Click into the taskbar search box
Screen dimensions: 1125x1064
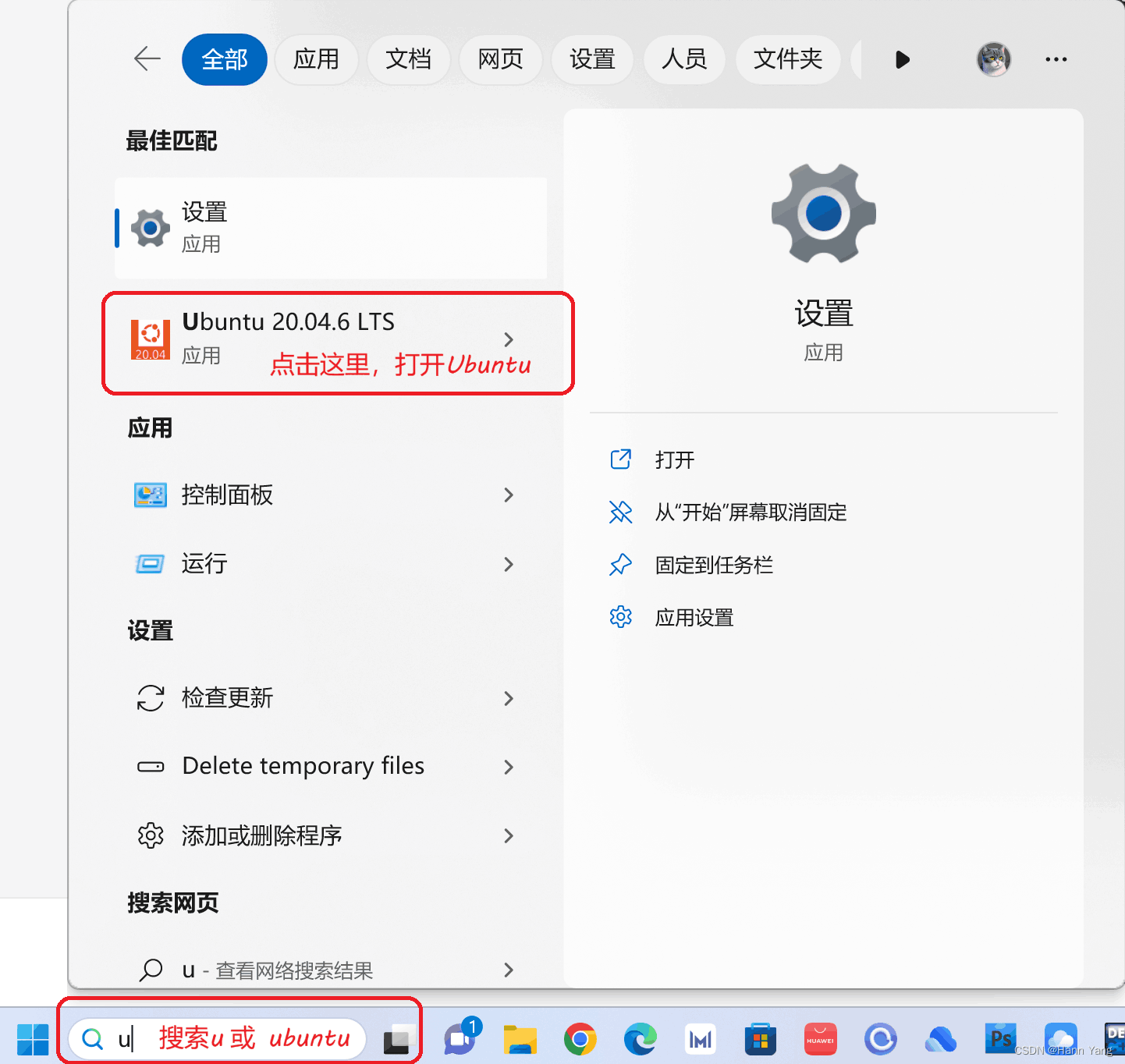[x=217, y=1039]
